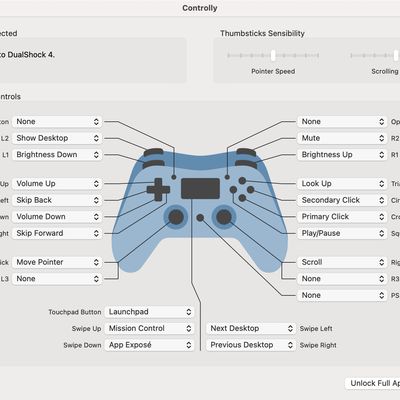Open the Move Pointer dropdown
Image resolution: width=400 pixels, height=400 pixels.
[x=57, y=262]
